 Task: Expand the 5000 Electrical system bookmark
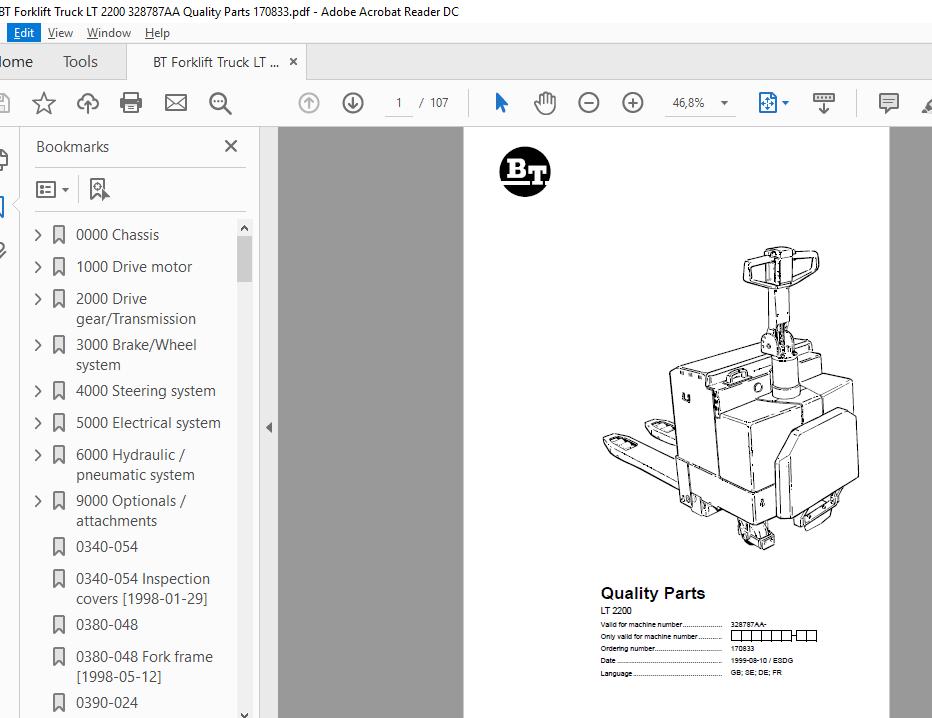coord(38,423)
